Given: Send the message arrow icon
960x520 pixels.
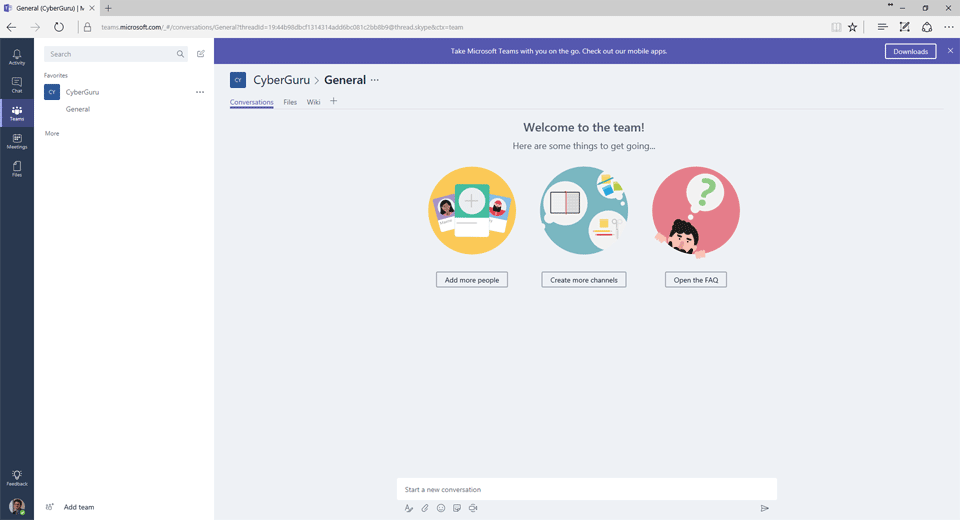Looking at the screenshot, I should (x=765, y=508).
